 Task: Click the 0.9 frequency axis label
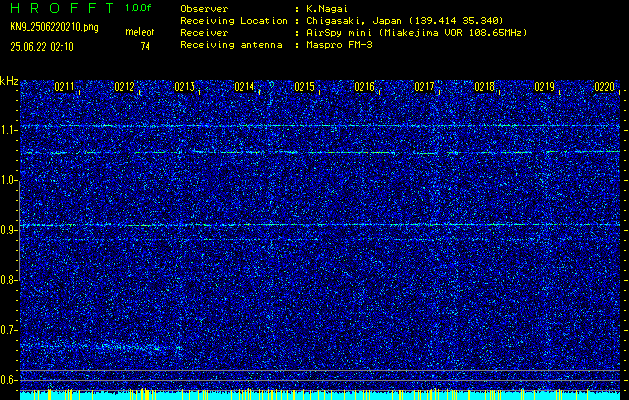[x=8, y=230]
